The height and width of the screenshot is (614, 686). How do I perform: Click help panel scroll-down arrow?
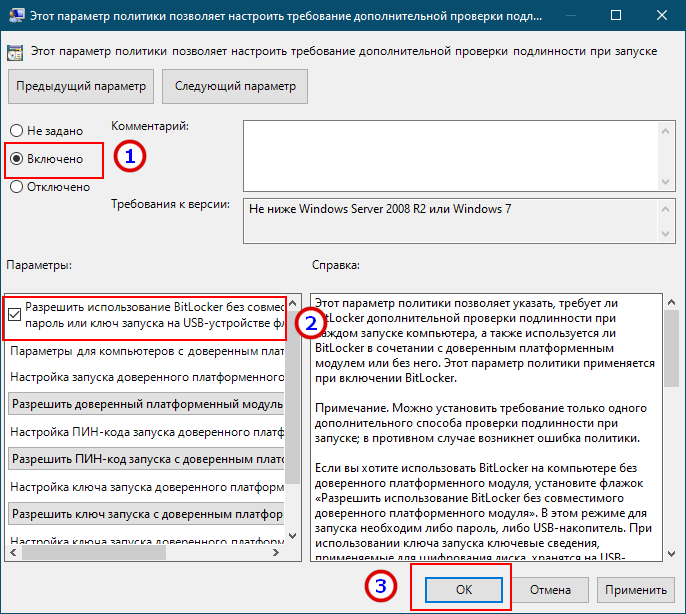coord(671,554)
